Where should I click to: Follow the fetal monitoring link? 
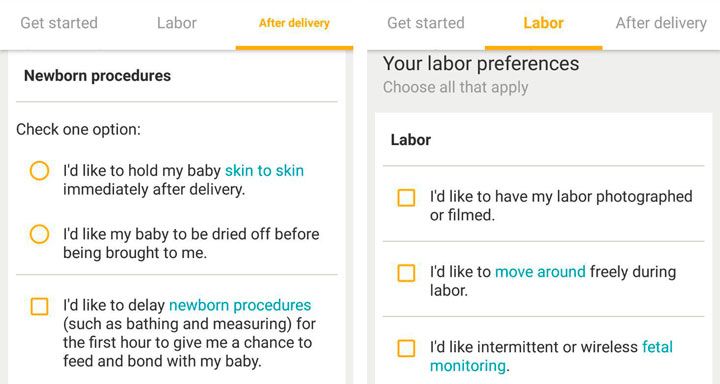click(x=551, y=356)
